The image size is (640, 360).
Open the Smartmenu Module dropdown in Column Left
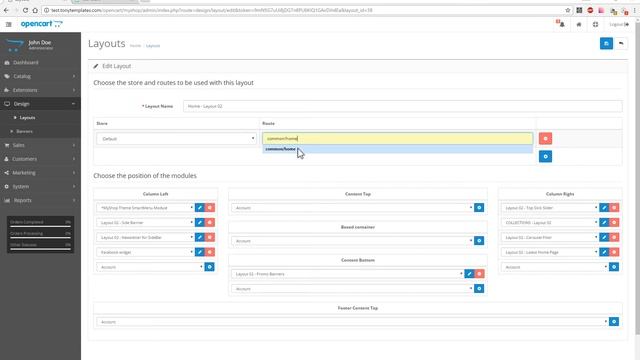pyautogui.click(x=145, y=208)
